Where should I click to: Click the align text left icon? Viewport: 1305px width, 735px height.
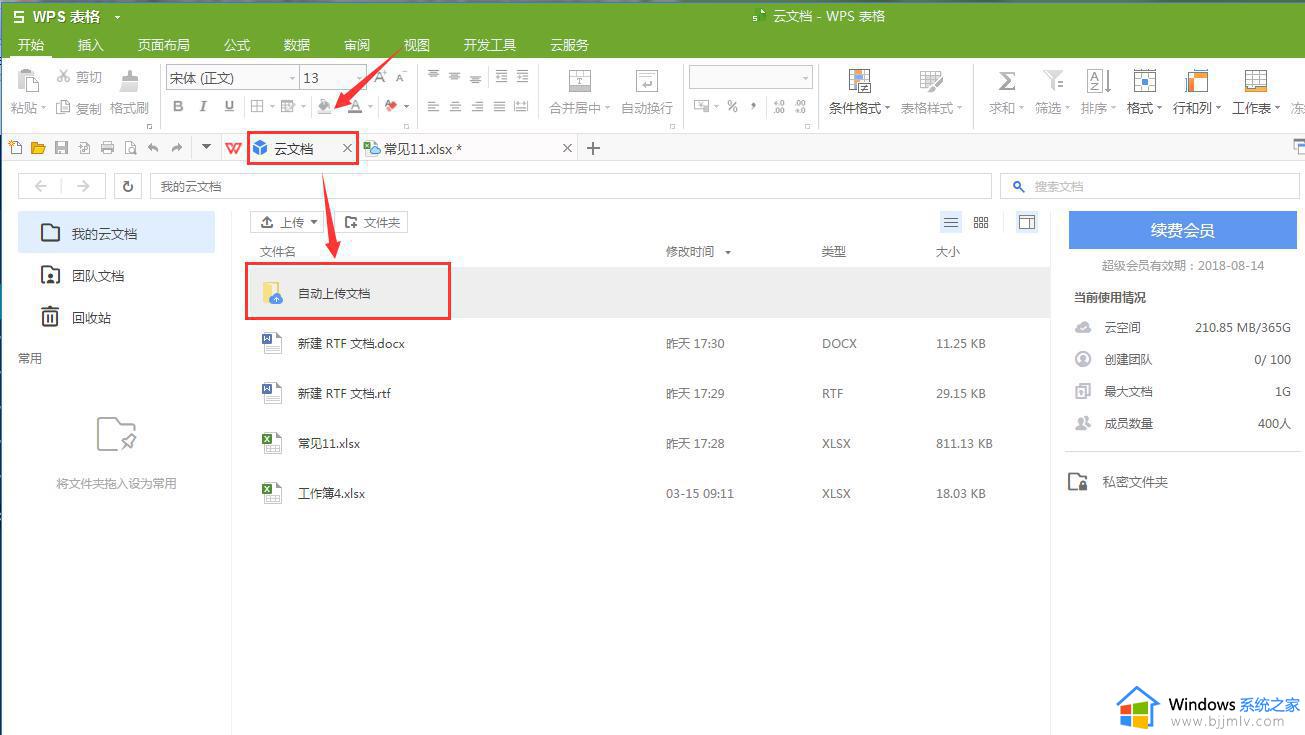(434, 106)
